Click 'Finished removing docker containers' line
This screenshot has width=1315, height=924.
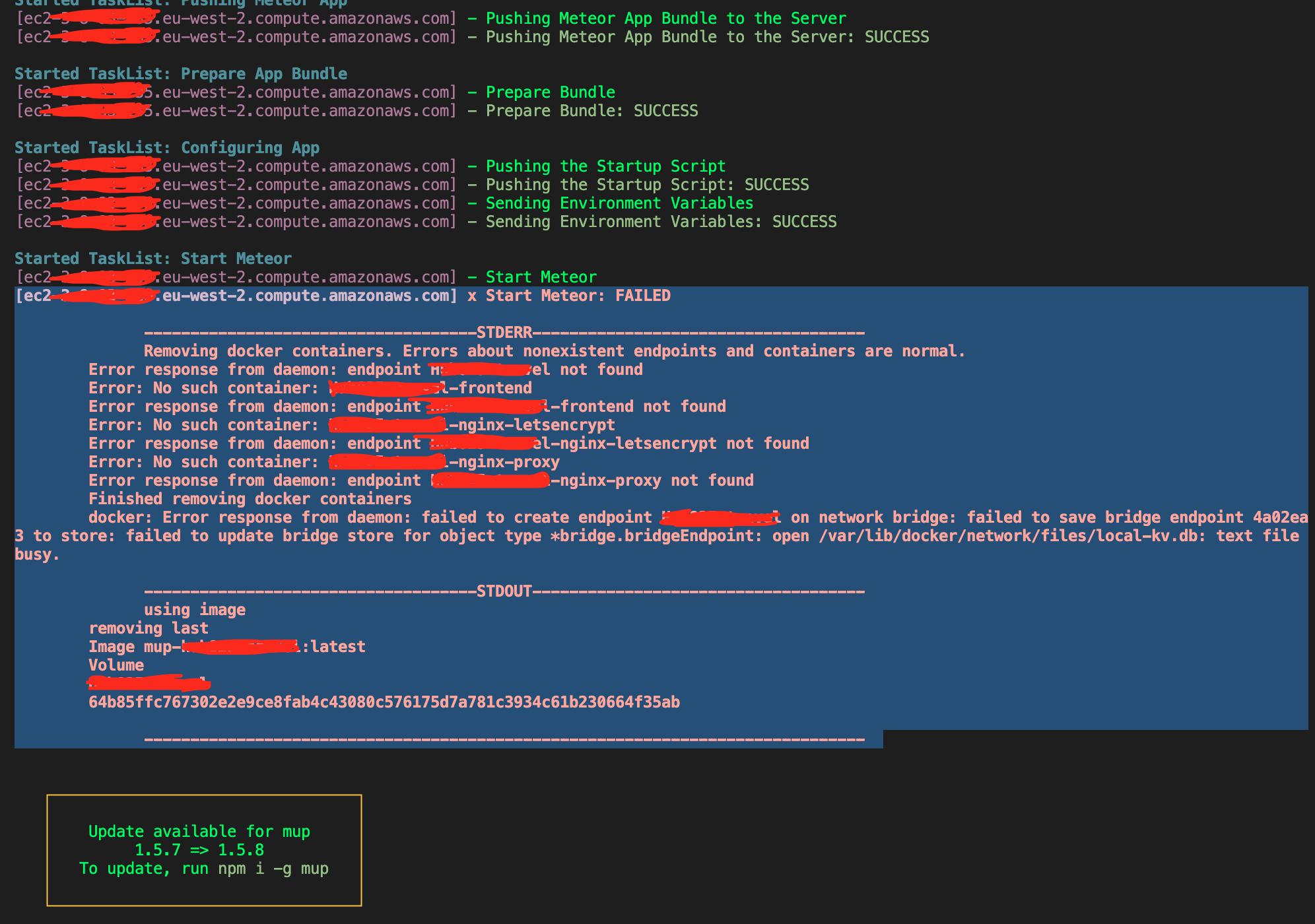tap(250, 499)
